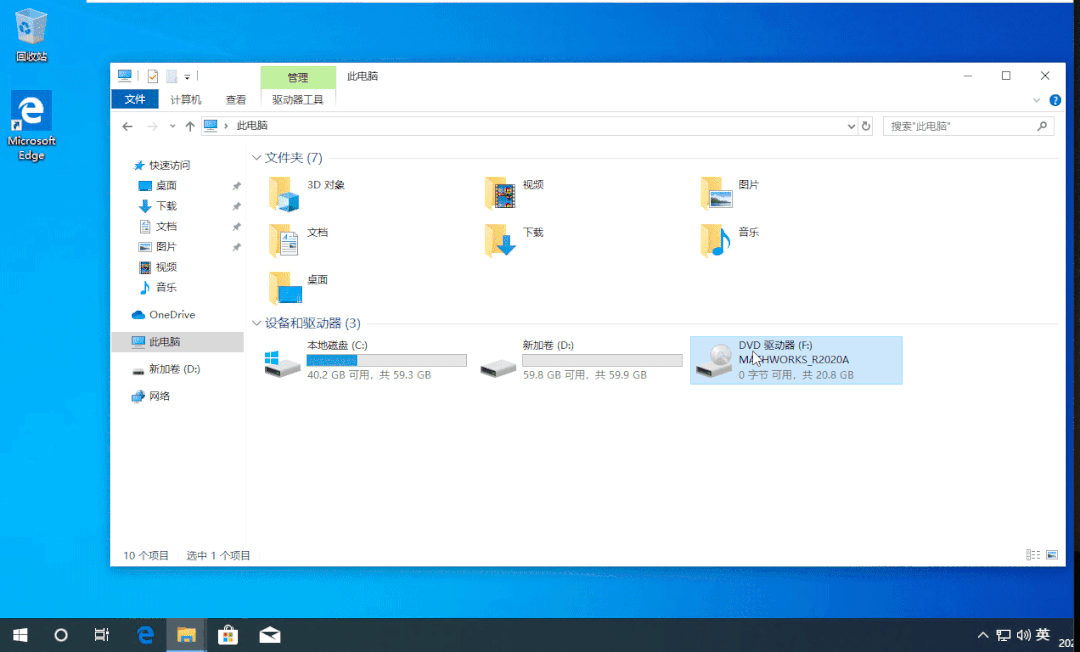Open the DVD drive (F:) MATHWORKS_R2020A

[x=795, y=360]
